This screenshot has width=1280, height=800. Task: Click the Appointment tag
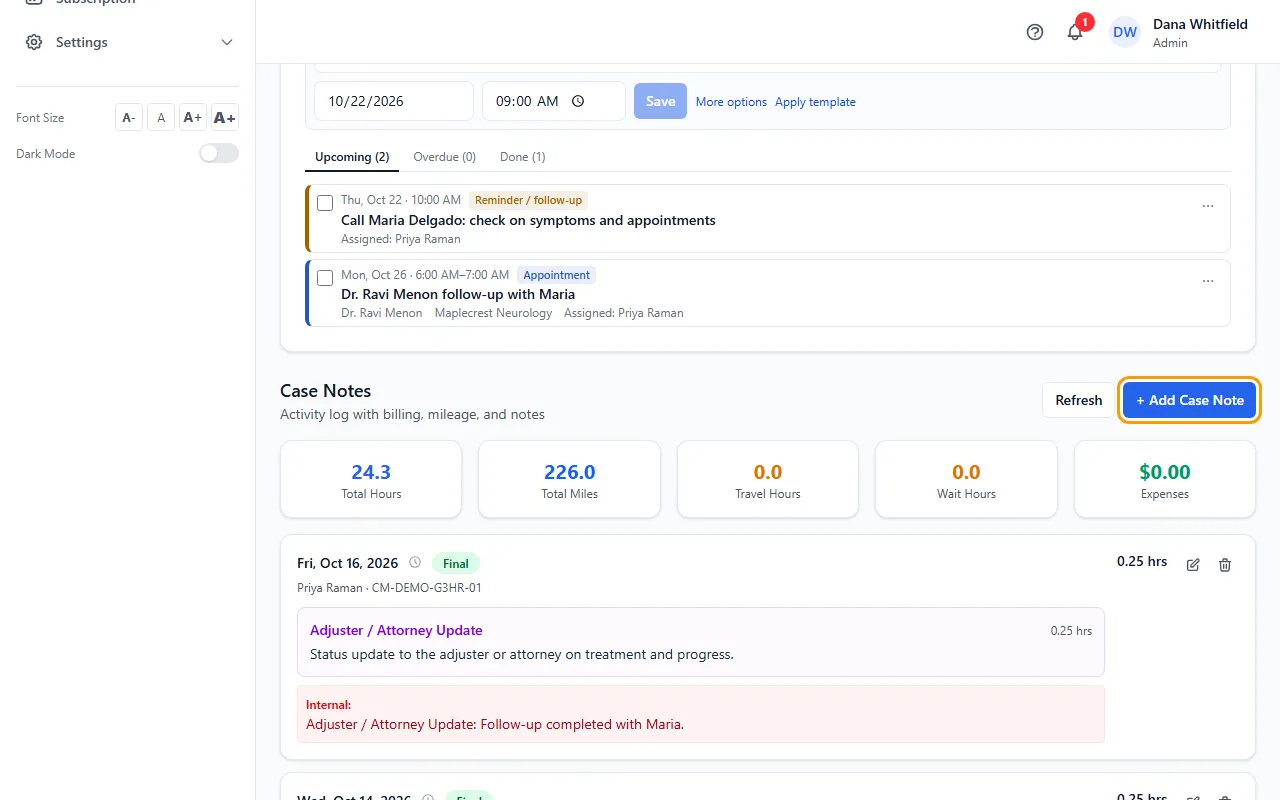coord(556,275)
